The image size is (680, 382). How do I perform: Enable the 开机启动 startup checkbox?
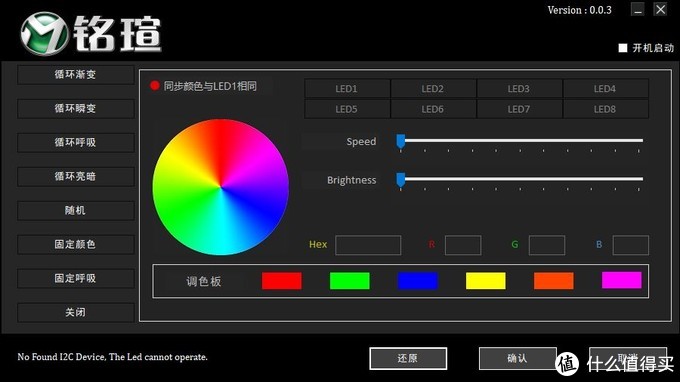(x=623, y=48)
